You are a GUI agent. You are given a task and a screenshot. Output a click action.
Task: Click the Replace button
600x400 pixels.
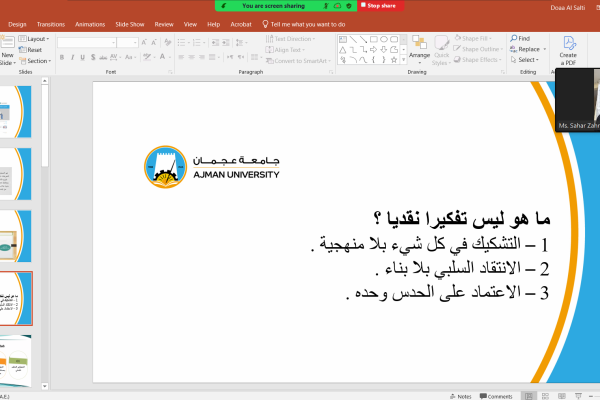click(528, 49)
